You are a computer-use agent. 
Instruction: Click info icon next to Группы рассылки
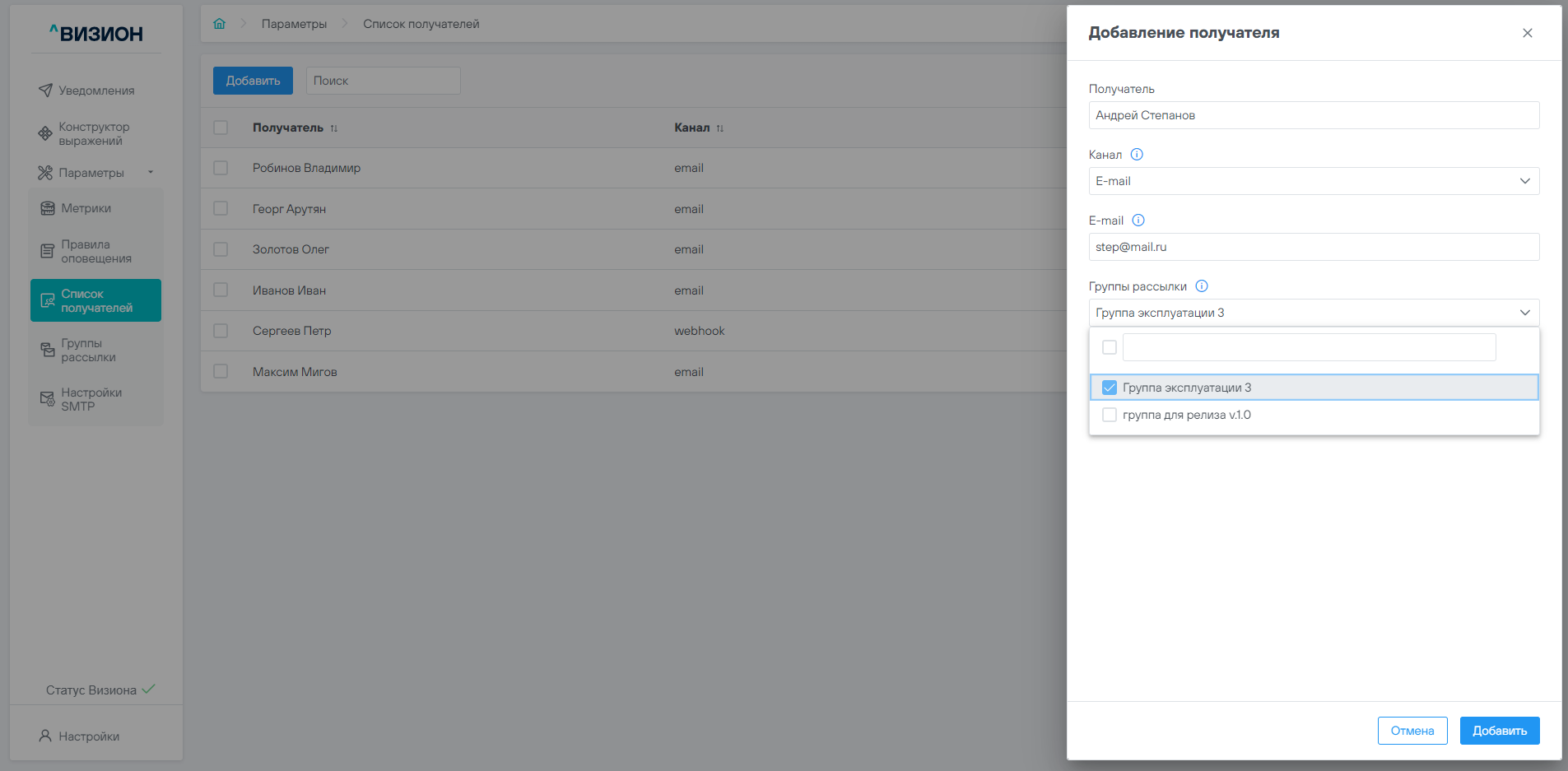(1202, 286)
